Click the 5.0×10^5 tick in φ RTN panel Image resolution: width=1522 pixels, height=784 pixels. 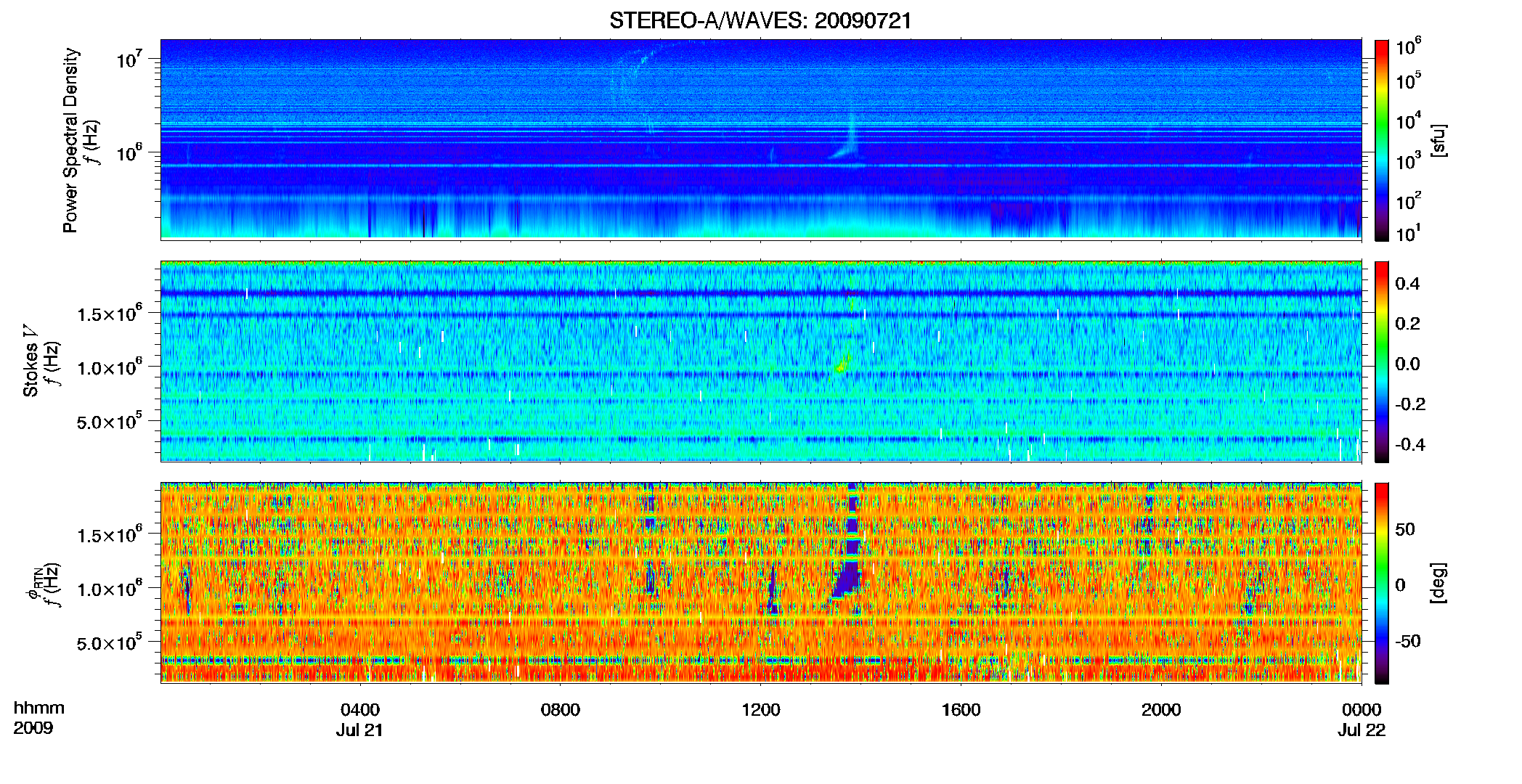coord(109,642)
